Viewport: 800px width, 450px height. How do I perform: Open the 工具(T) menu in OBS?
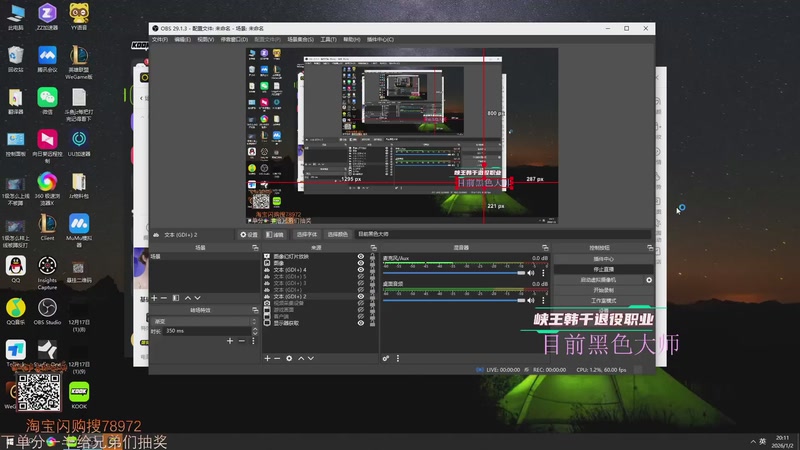[x=328, y=39]
